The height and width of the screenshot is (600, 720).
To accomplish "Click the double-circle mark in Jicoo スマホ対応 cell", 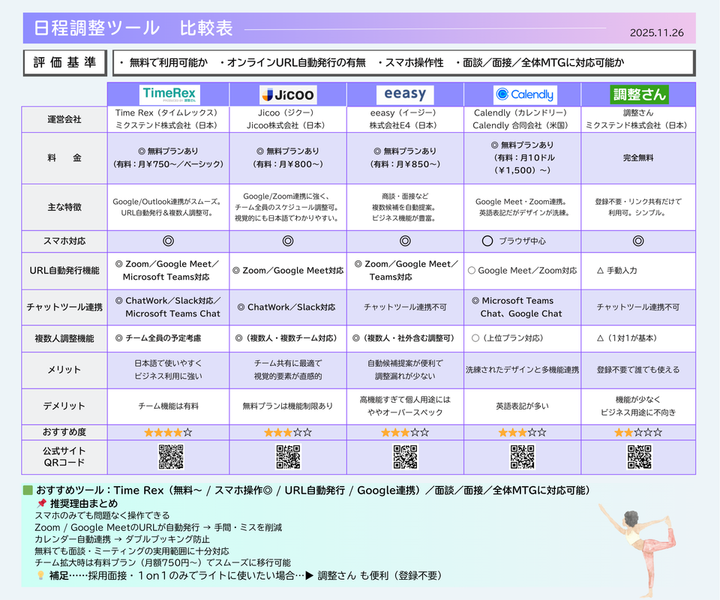I will [288, 241].
